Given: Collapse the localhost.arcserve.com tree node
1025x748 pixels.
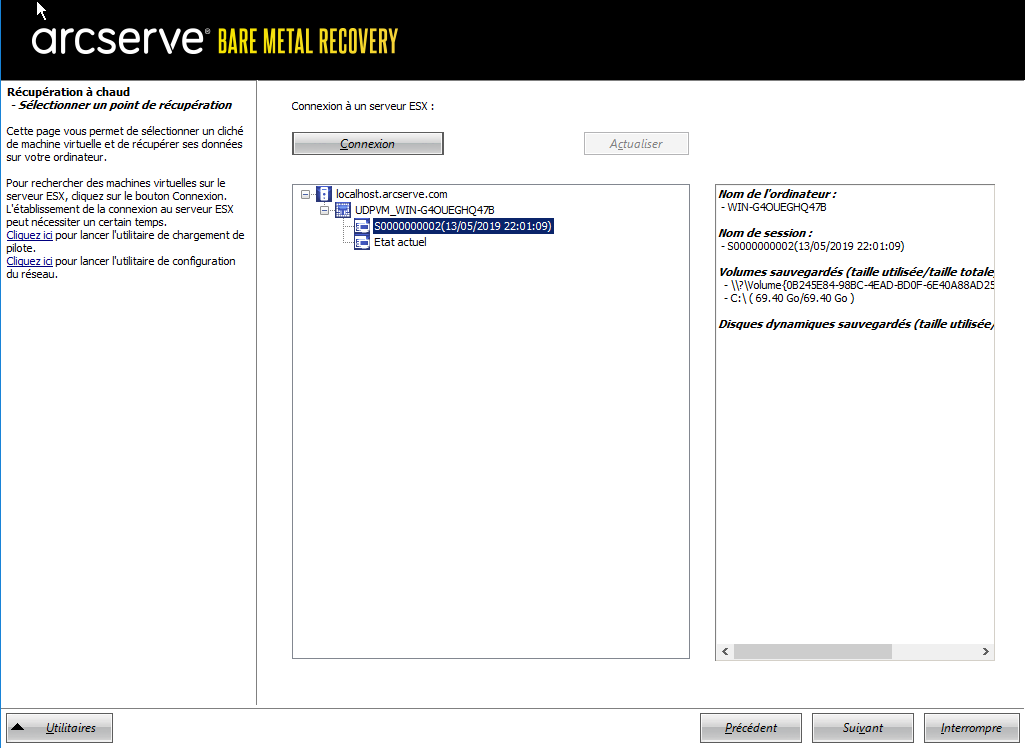Looking at the screenshot, I should pos(305,194).
